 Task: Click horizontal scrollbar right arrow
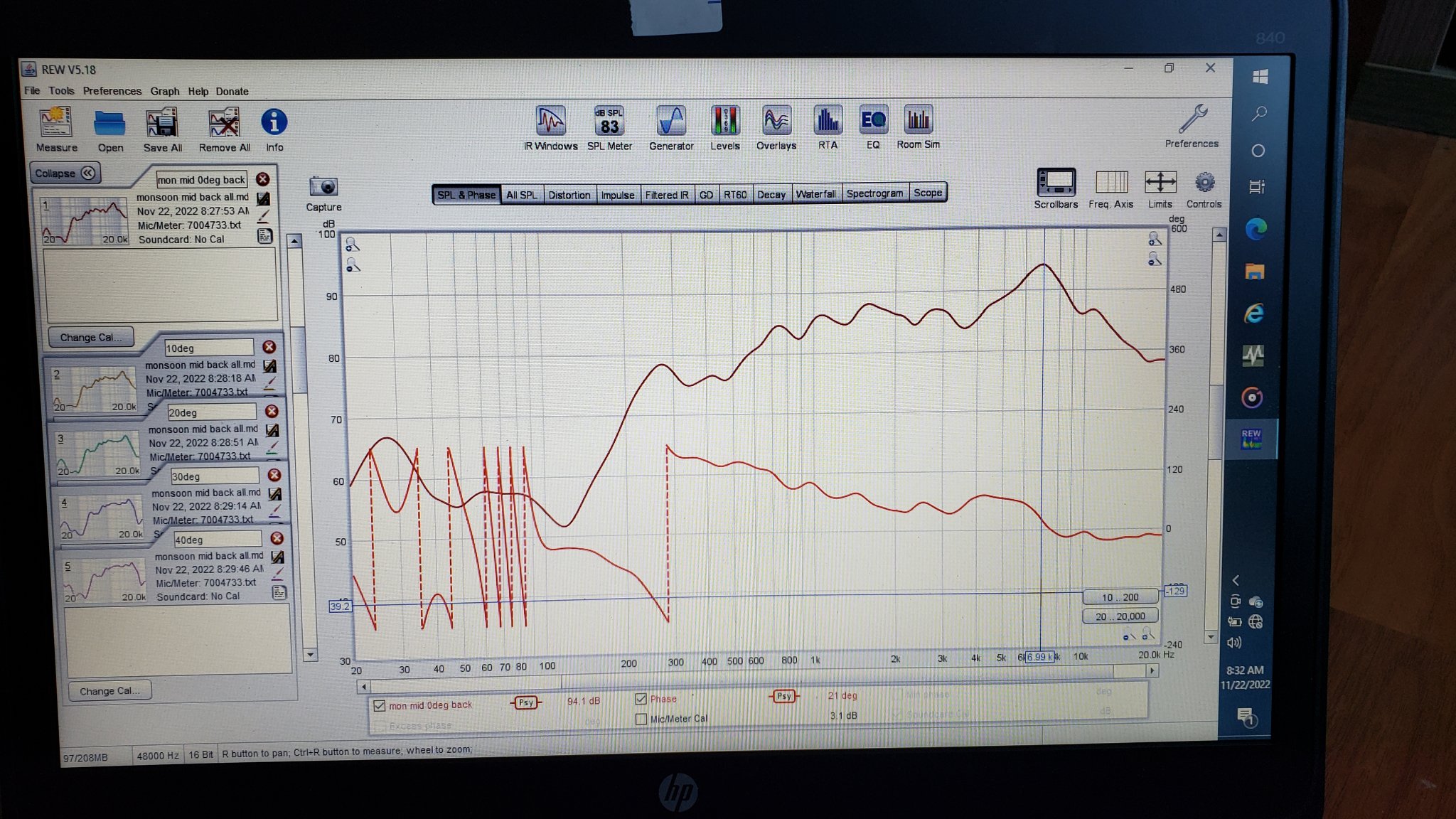pyautogui.click(x=1152, y=670)
